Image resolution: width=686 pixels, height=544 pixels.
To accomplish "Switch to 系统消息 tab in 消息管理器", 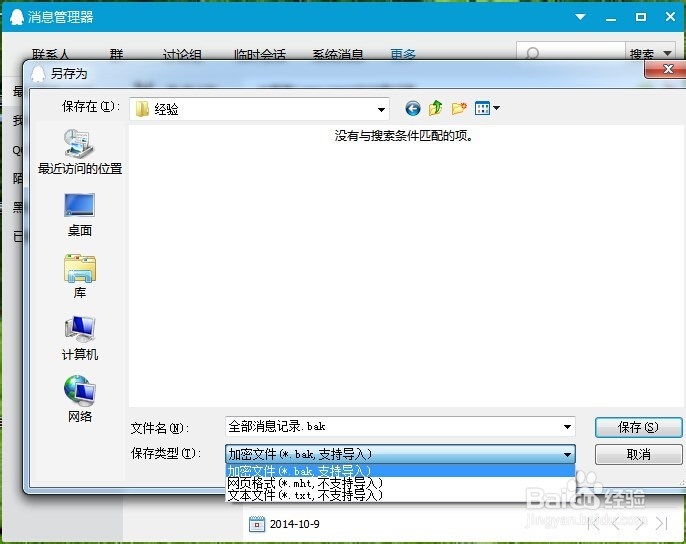I will pyautogui.click(x=338, y=55).
